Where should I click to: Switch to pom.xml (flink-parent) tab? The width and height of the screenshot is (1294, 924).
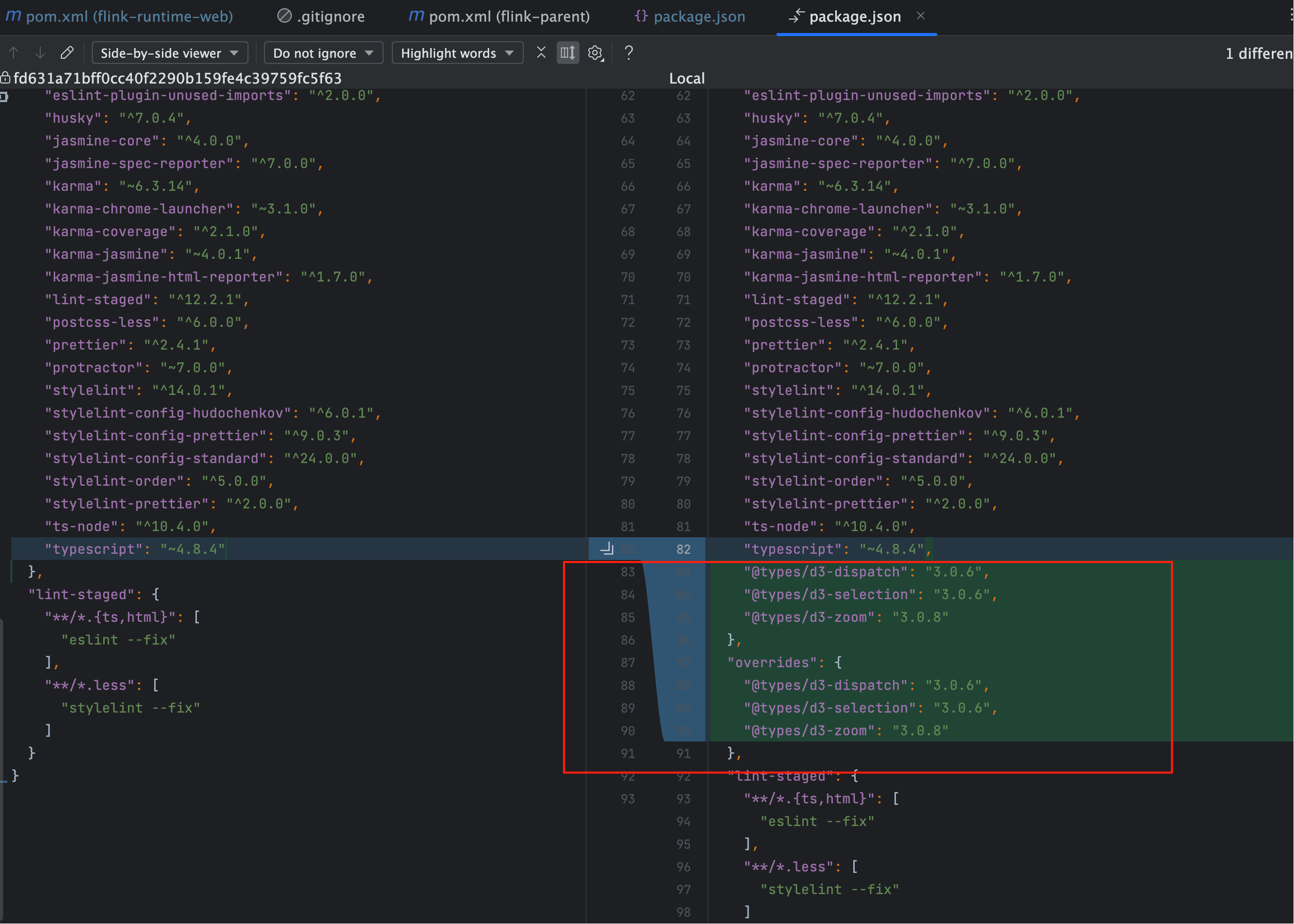(499, 16)
